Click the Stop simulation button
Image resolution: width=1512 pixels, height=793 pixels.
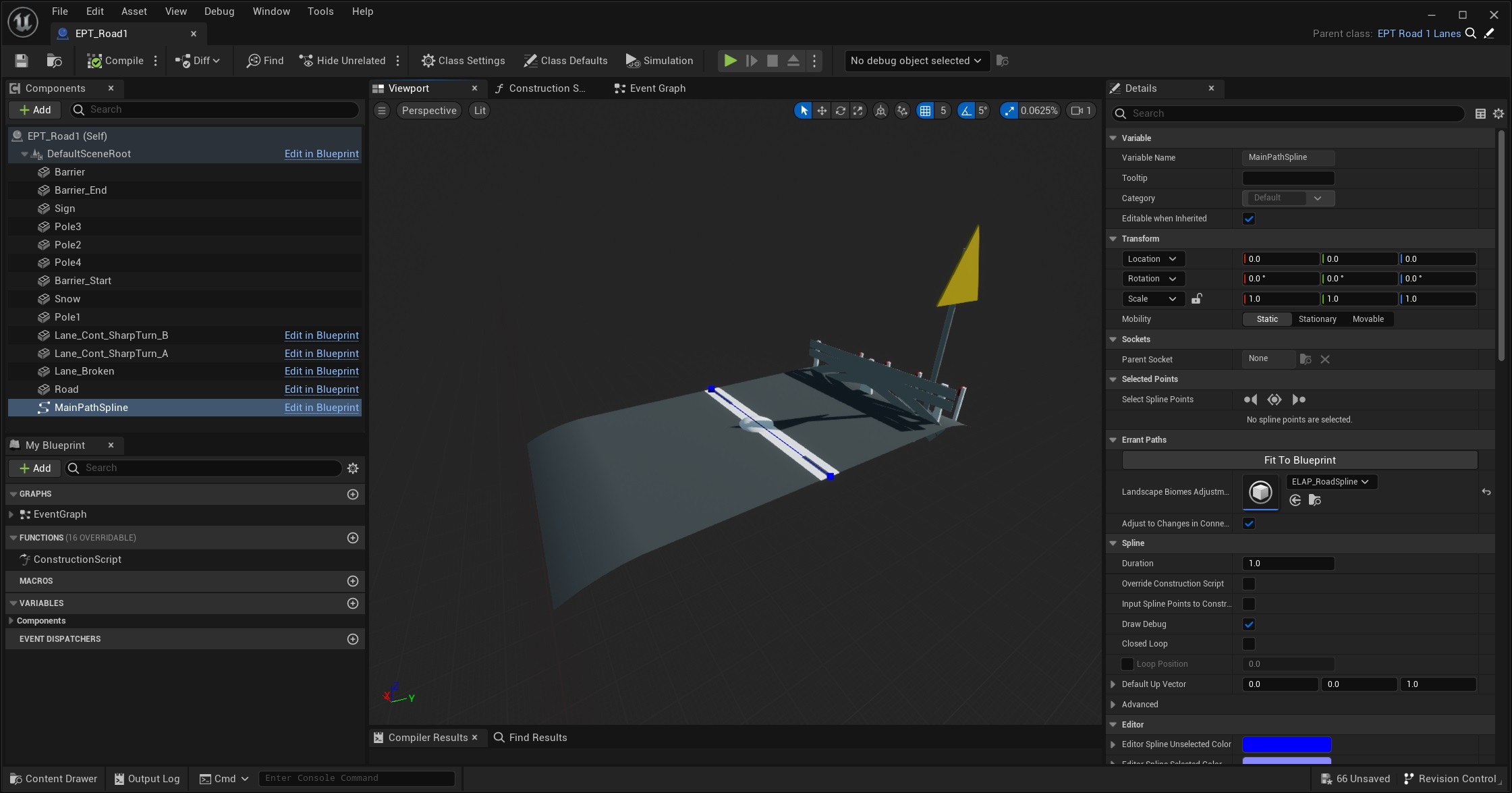tap(773, 61)
